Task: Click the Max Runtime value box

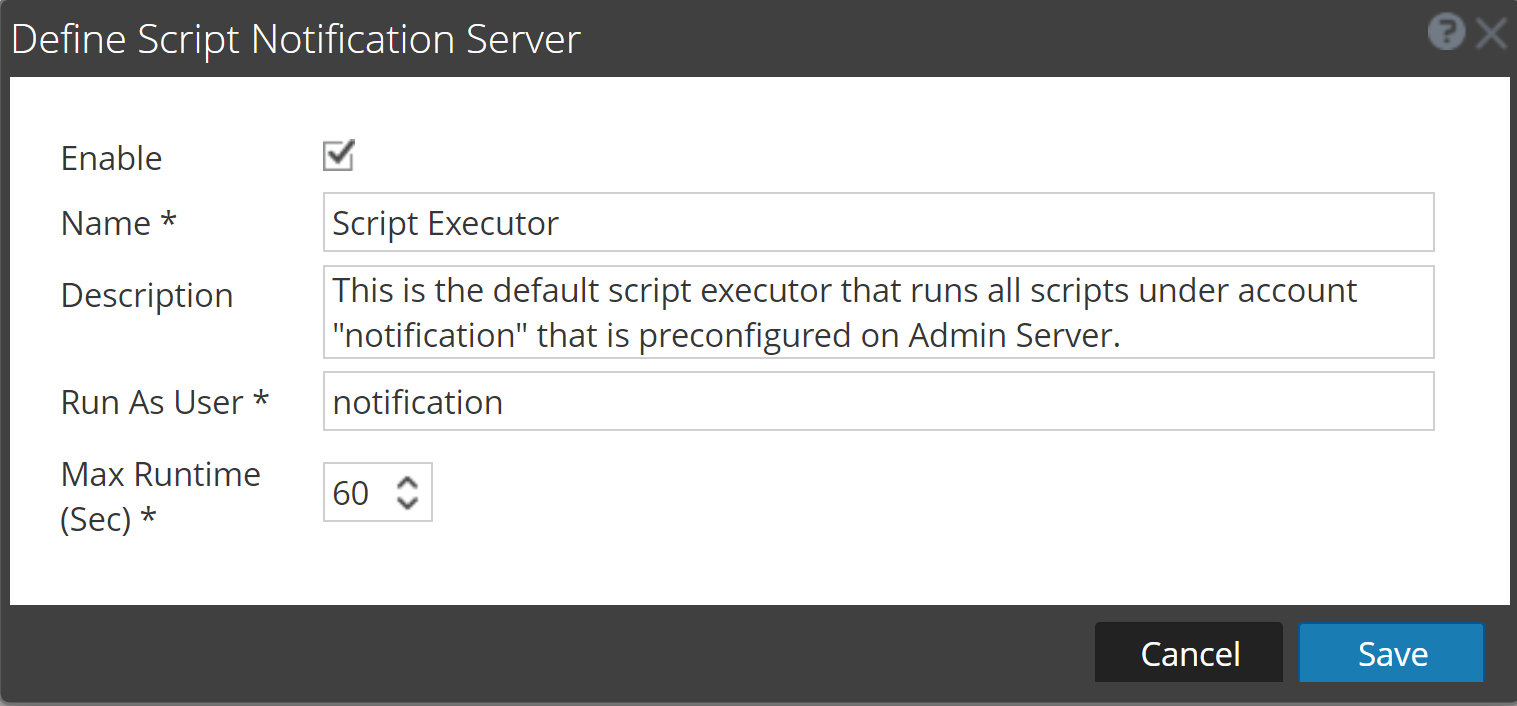Action: click(x=360, y=492)
